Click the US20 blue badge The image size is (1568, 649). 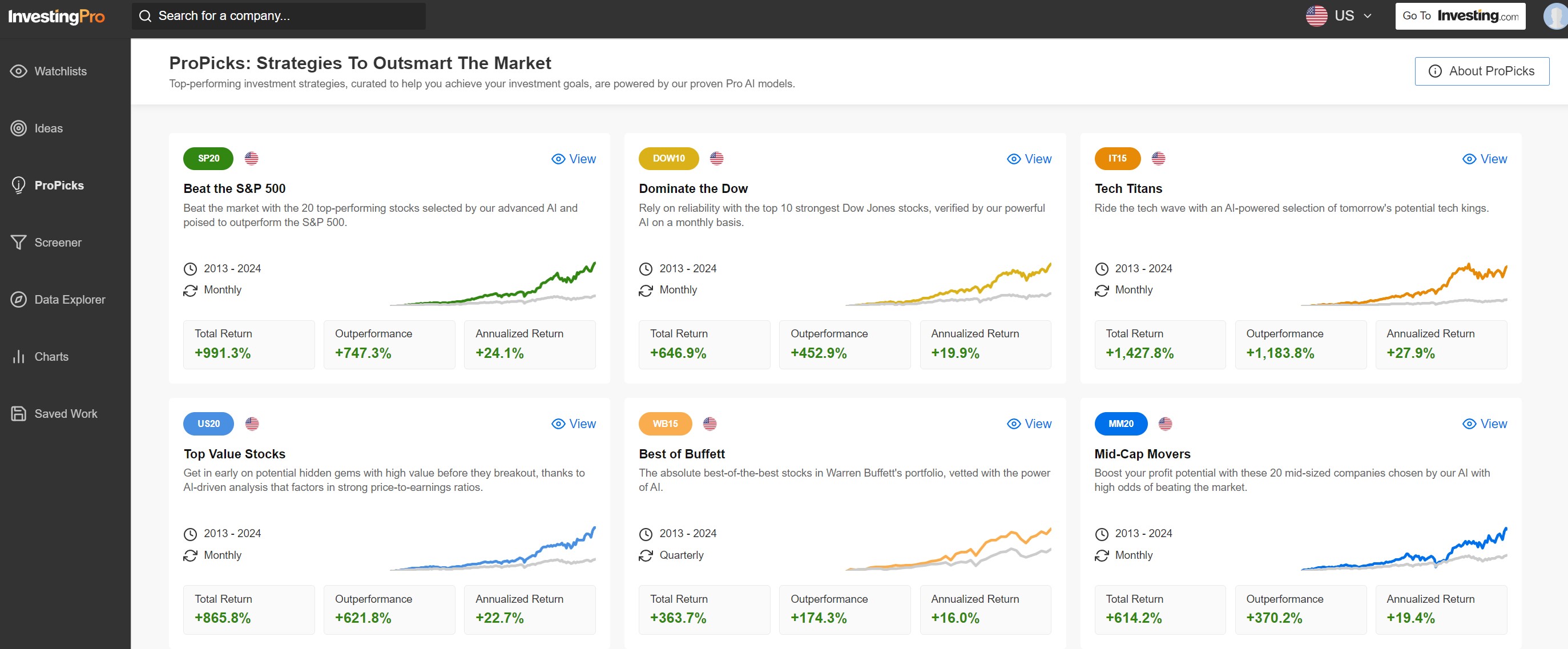pyautogui.click(x=208, y=424)
